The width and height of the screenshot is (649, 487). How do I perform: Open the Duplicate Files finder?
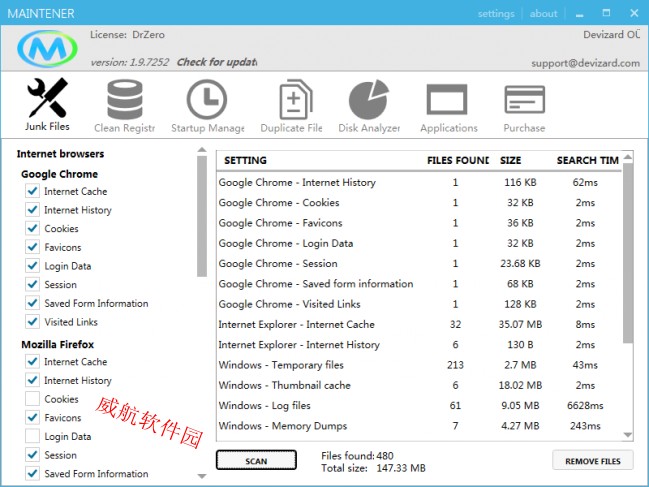point(291,106)
